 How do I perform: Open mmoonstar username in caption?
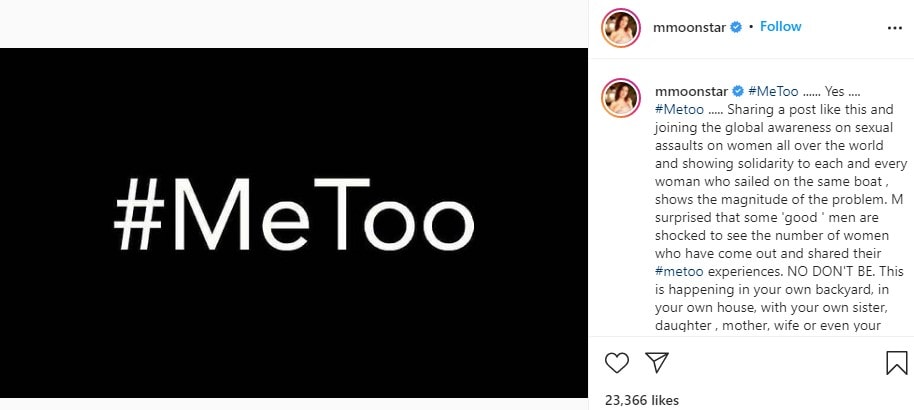[690, 92]
